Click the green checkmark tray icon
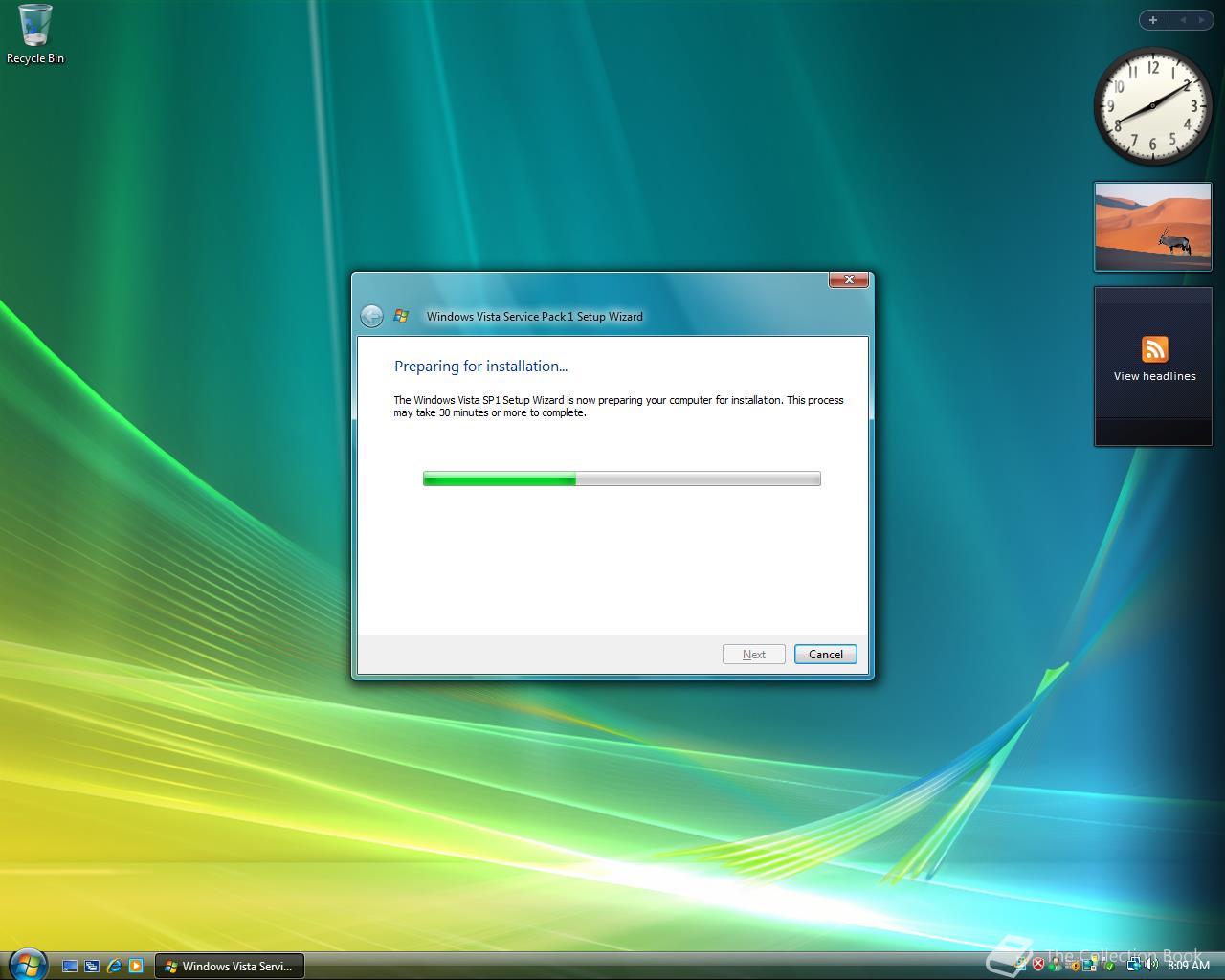The image size is (1225, 980). click(x=1110, y=965)
